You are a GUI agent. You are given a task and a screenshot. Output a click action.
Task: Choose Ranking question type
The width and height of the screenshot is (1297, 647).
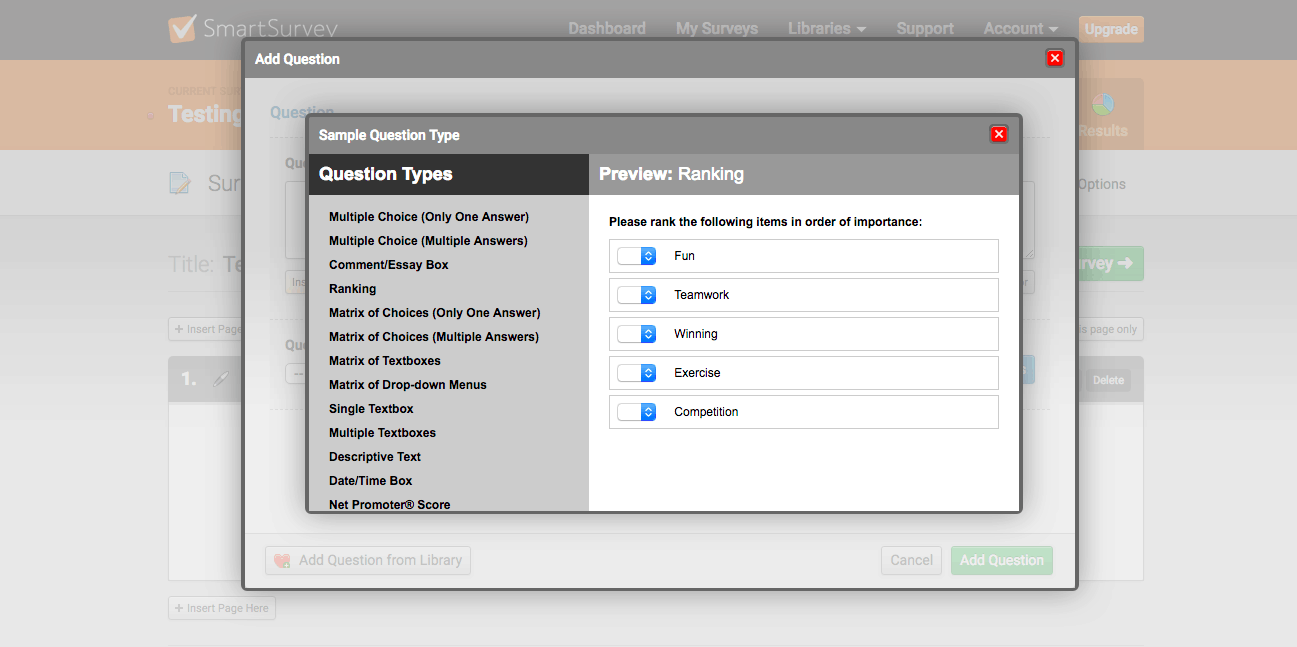[353, 289]
